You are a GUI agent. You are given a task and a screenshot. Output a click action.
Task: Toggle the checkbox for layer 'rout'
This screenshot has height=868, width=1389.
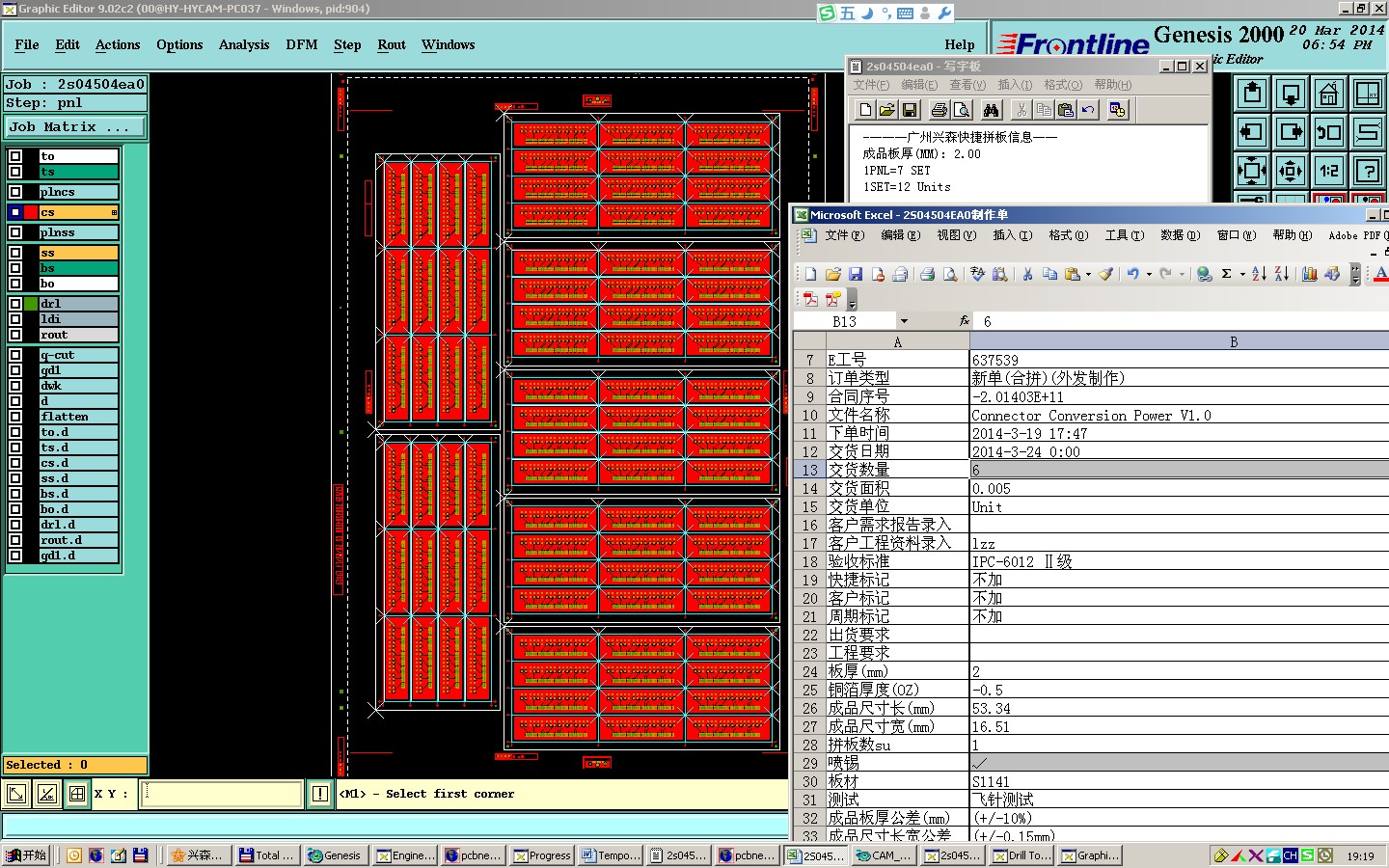(x=15, y=335)
